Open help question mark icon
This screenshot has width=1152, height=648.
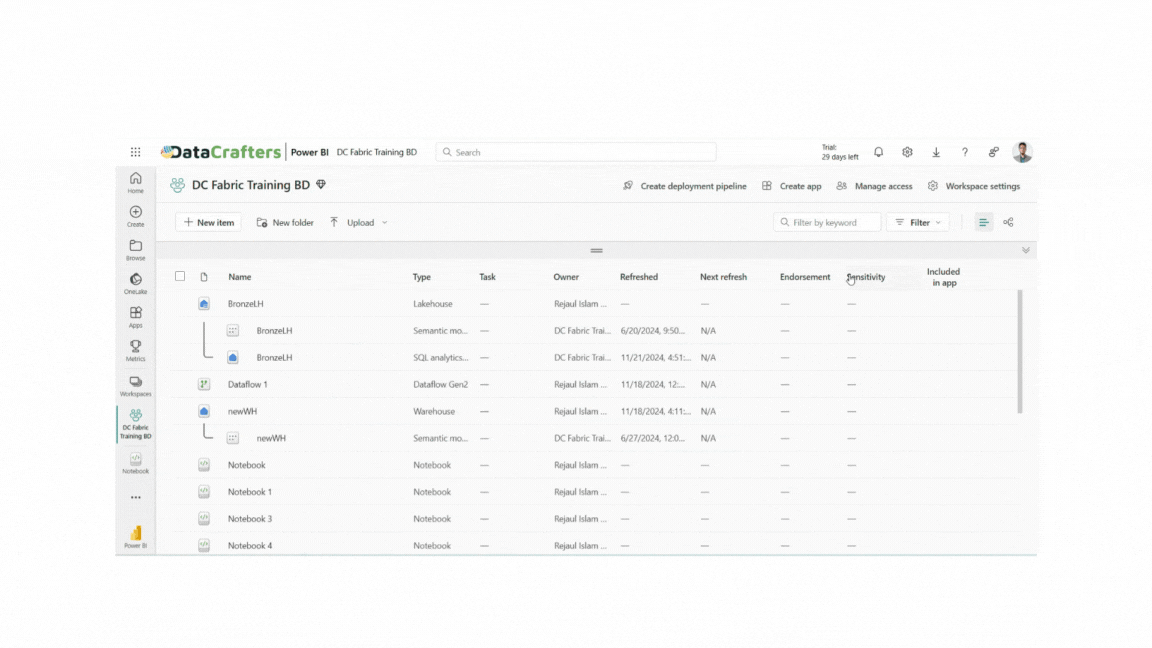coord(965,152)
